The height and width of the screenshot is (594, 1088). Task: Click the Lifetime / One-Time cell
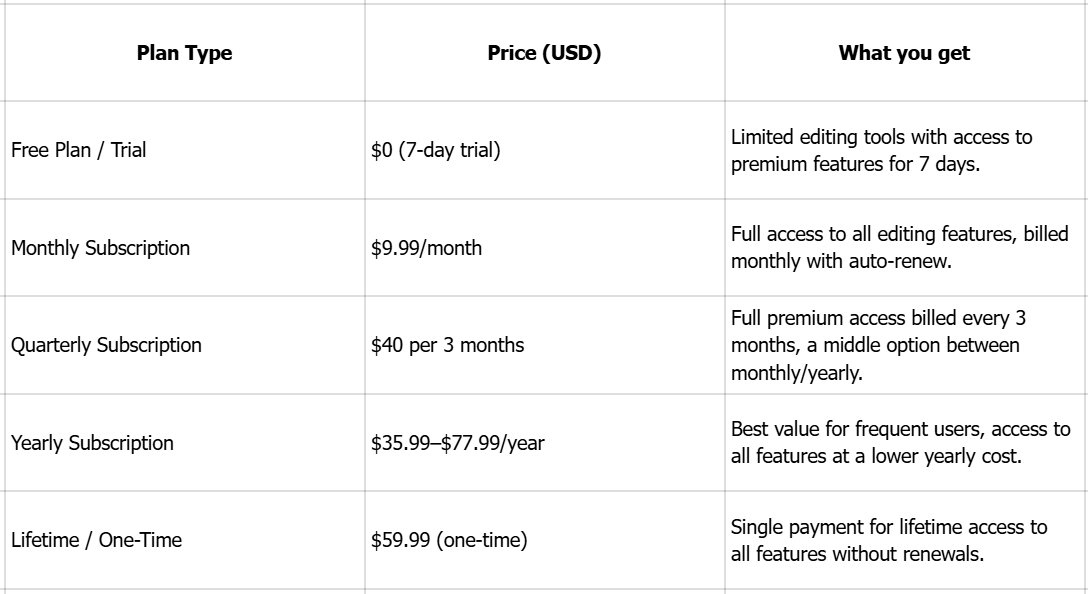click(x=96, y=540)
